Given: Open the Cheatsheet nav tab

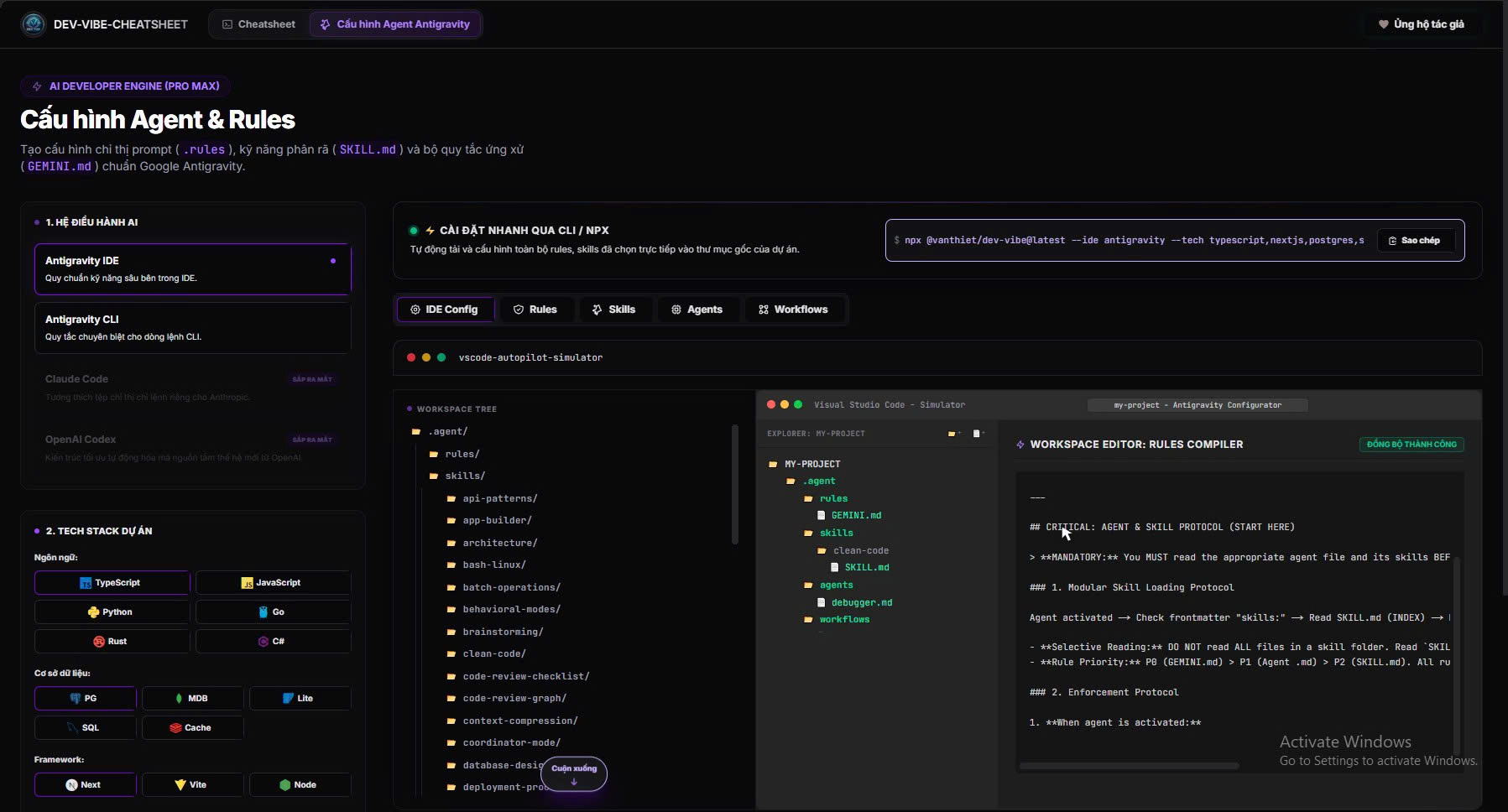Looking at the screenshot, I should [258, 24].
